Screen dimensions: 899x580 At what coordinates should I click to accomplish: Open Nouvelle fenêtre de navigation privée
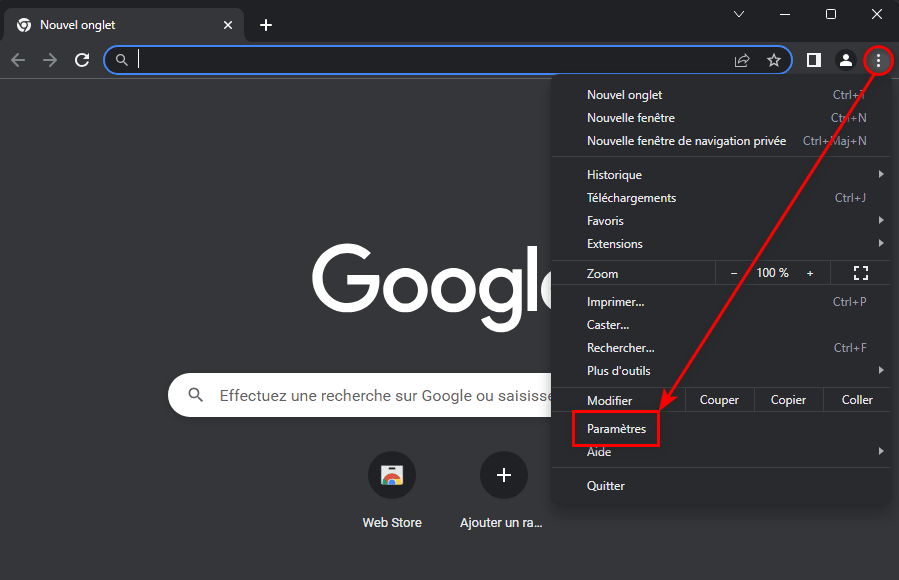[x=721, y=140]
